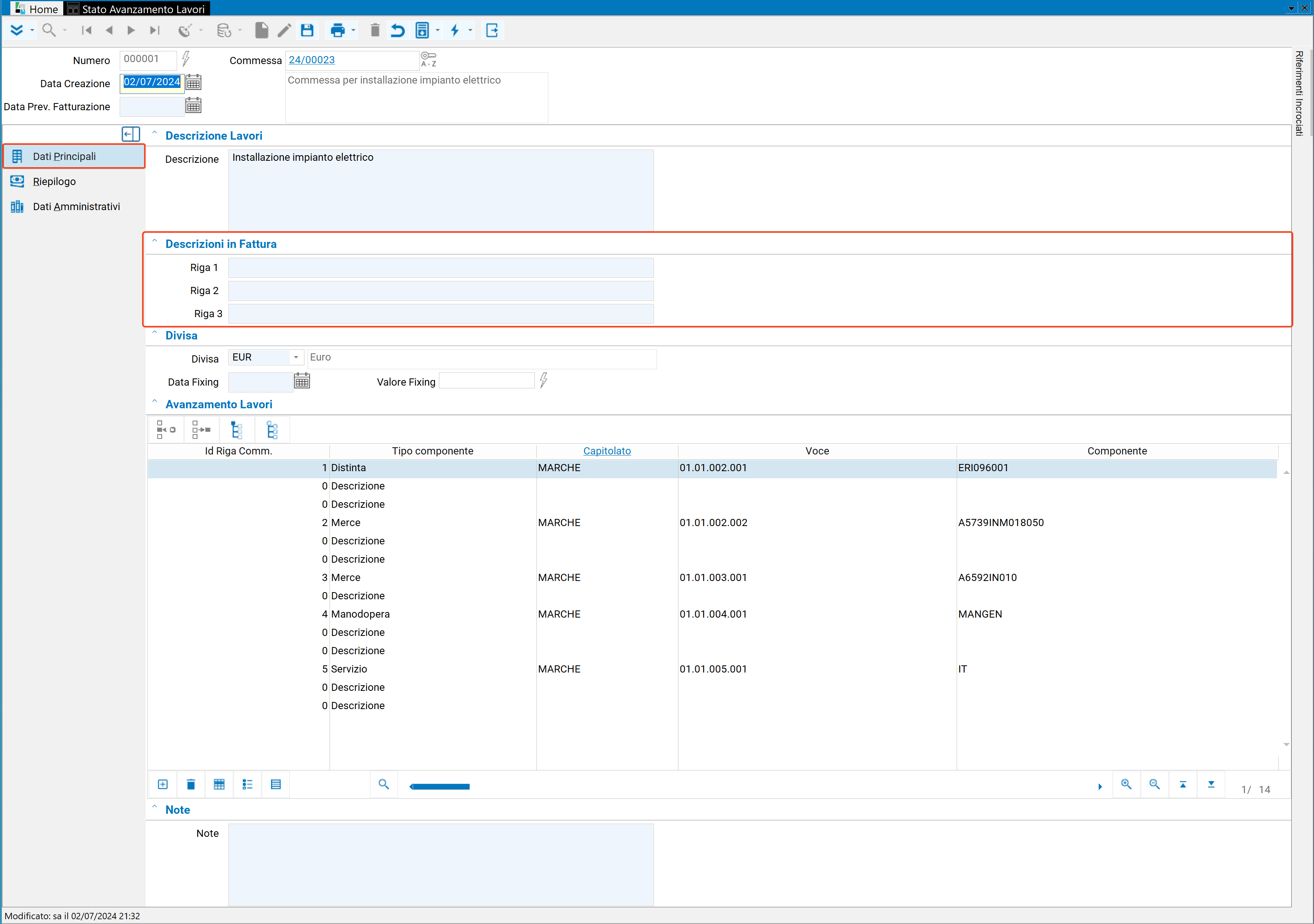This screenshot has height=924, width=1314.
Task: Collapse the left navigation panel
Action: coord(131,135)
